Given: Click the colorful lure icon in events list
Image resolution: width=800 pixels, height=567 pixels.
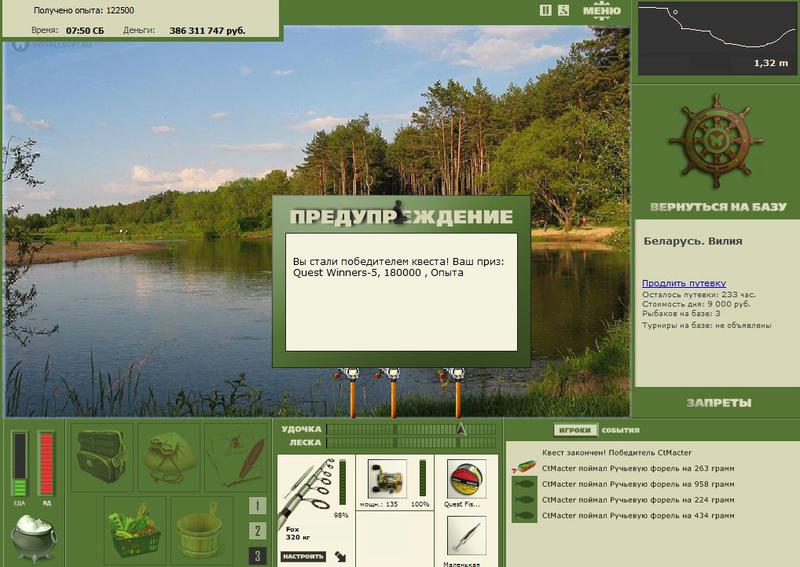Looking at the screenshot, I should 524,466.
